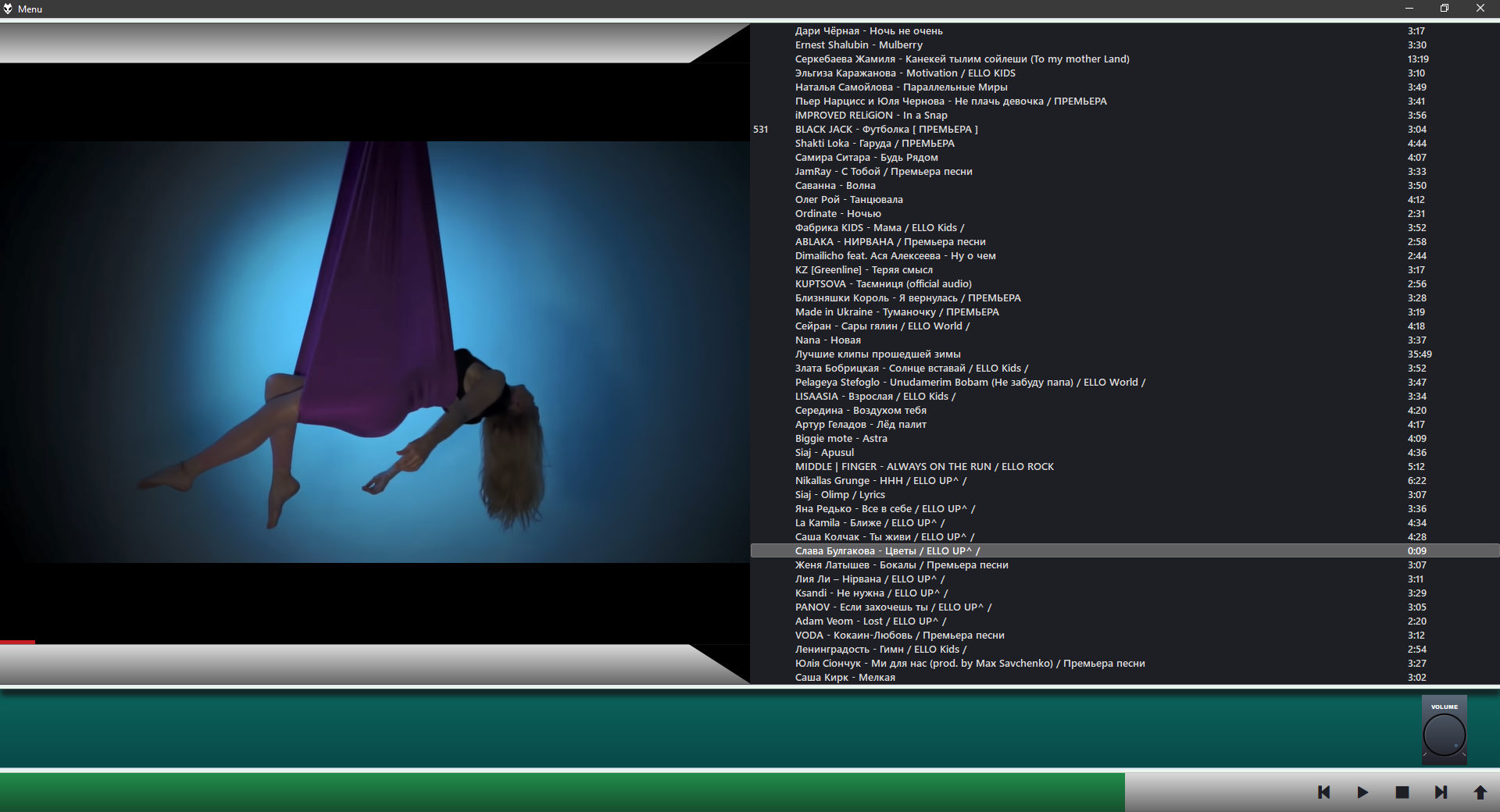The width and height of the screenshot is (1500, 812).
Task: Select Саша Кирк - Мелкая track
Action: 845,678
